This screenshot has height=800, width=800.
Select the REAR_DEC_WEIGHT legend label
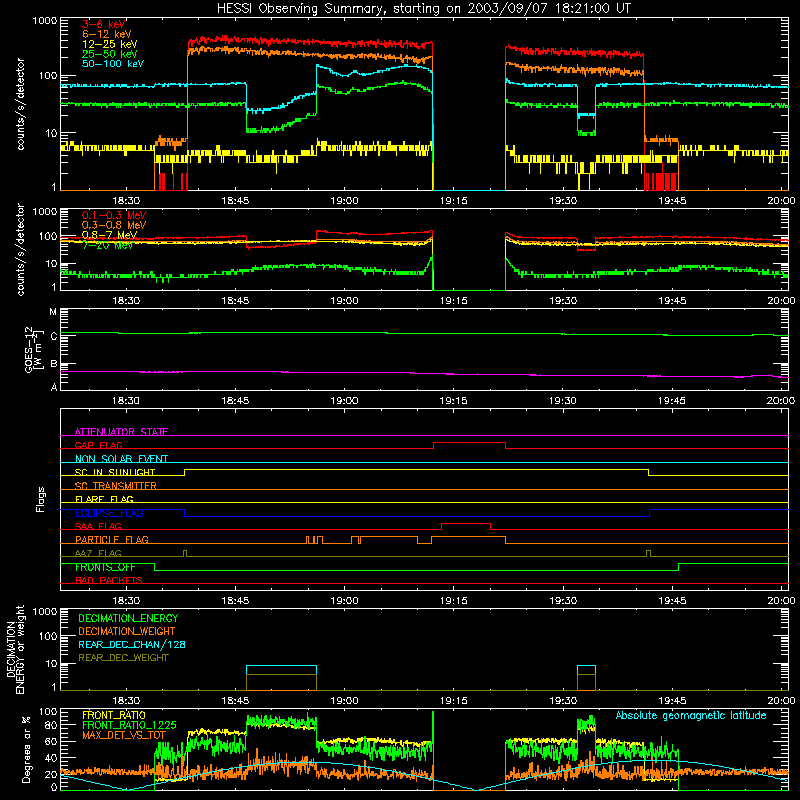click(x=123, y=658)
